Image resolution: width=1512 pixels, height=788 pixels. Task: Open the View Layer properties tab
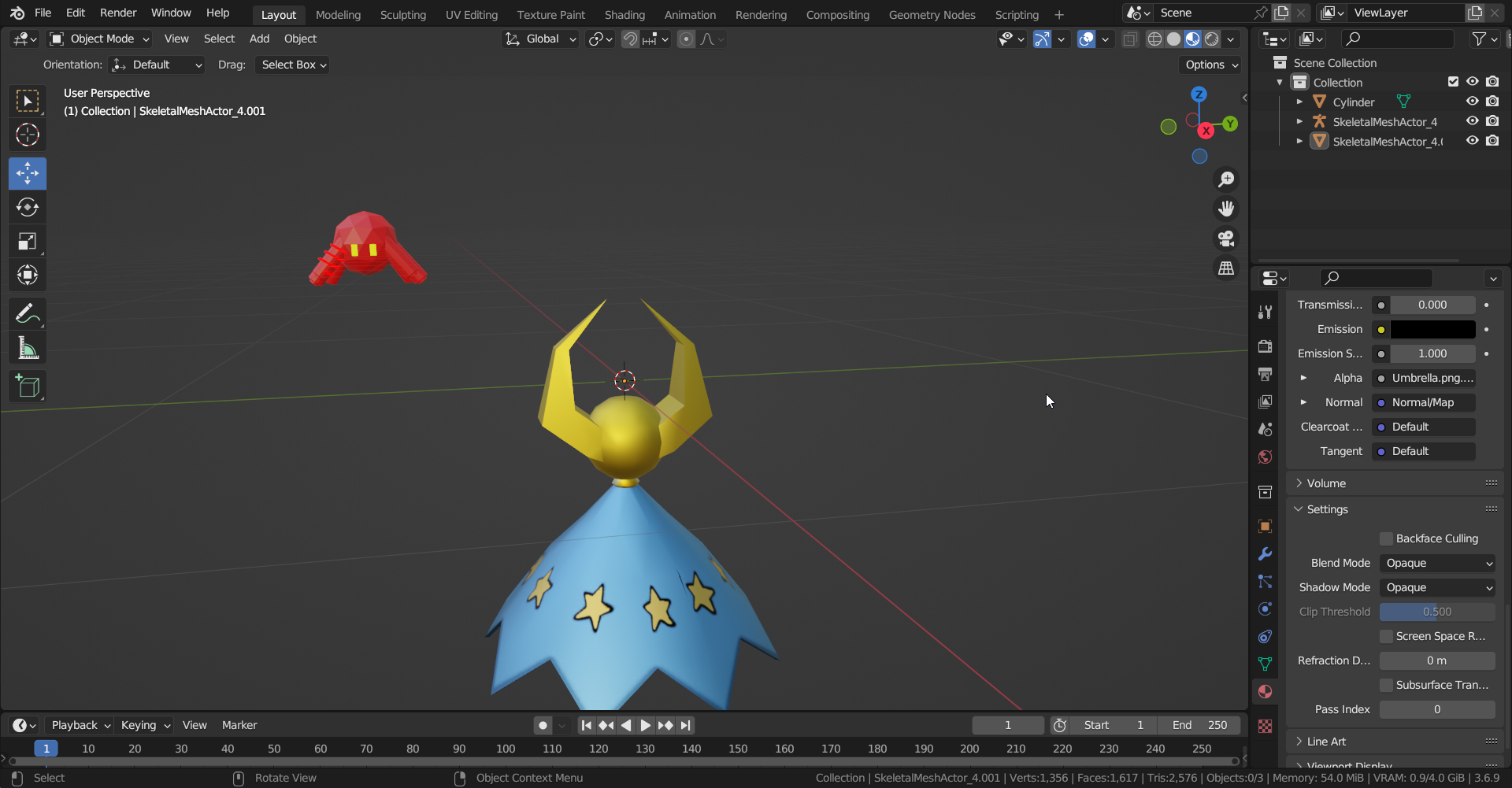pos(1266,401)
